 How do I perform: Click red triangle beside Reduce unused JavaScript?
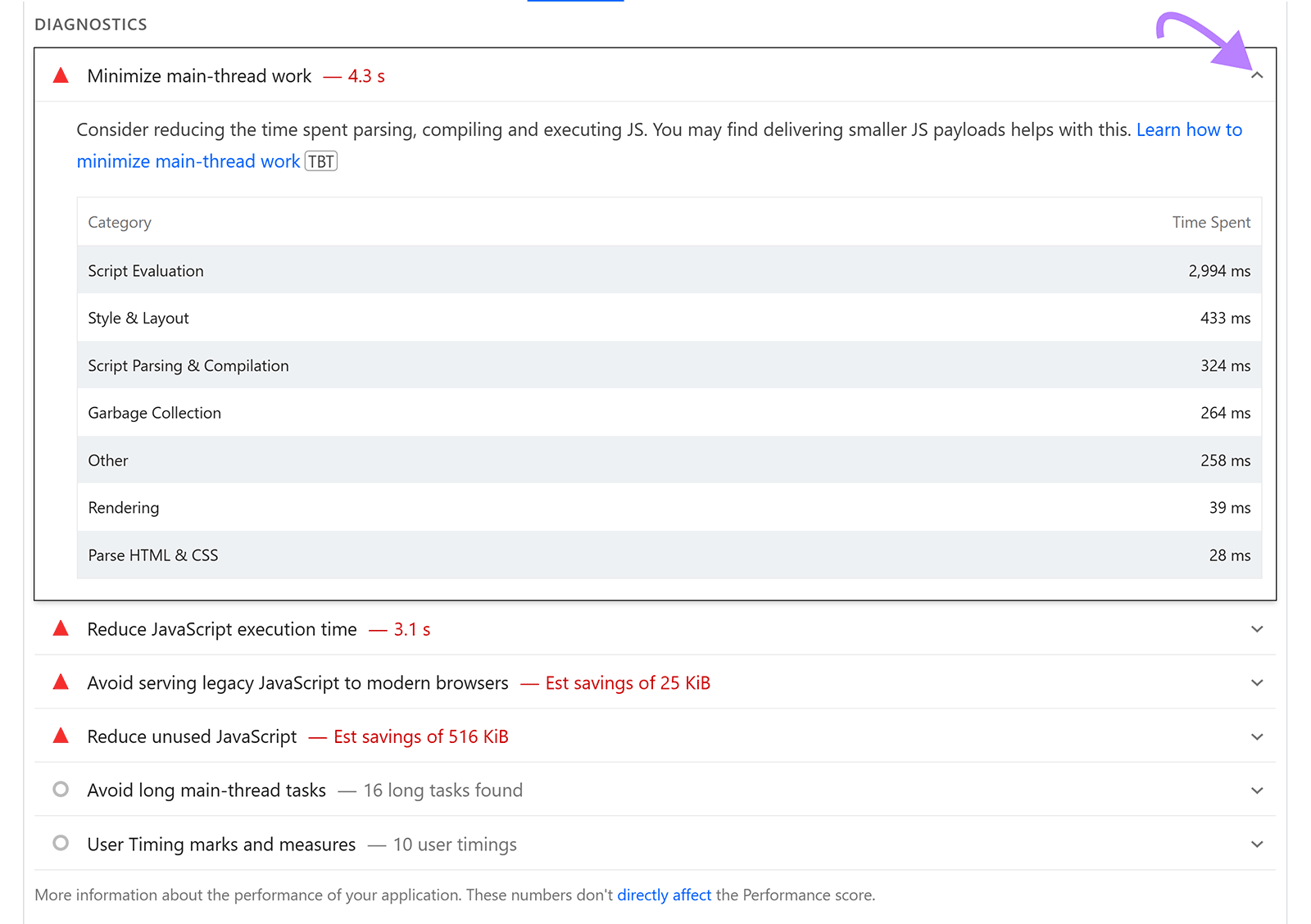(61, 736)
